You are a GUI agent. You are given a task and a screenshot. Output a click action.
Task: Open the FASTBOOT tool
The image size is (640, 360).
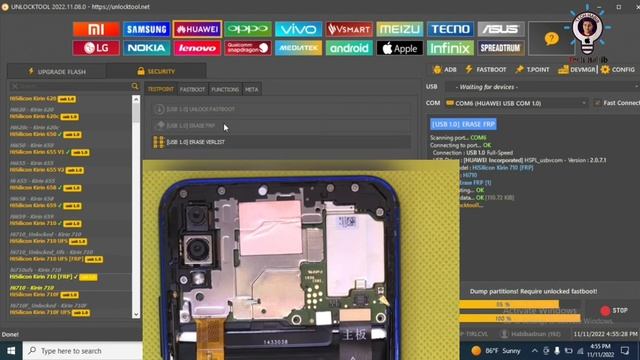pos(486,69)
